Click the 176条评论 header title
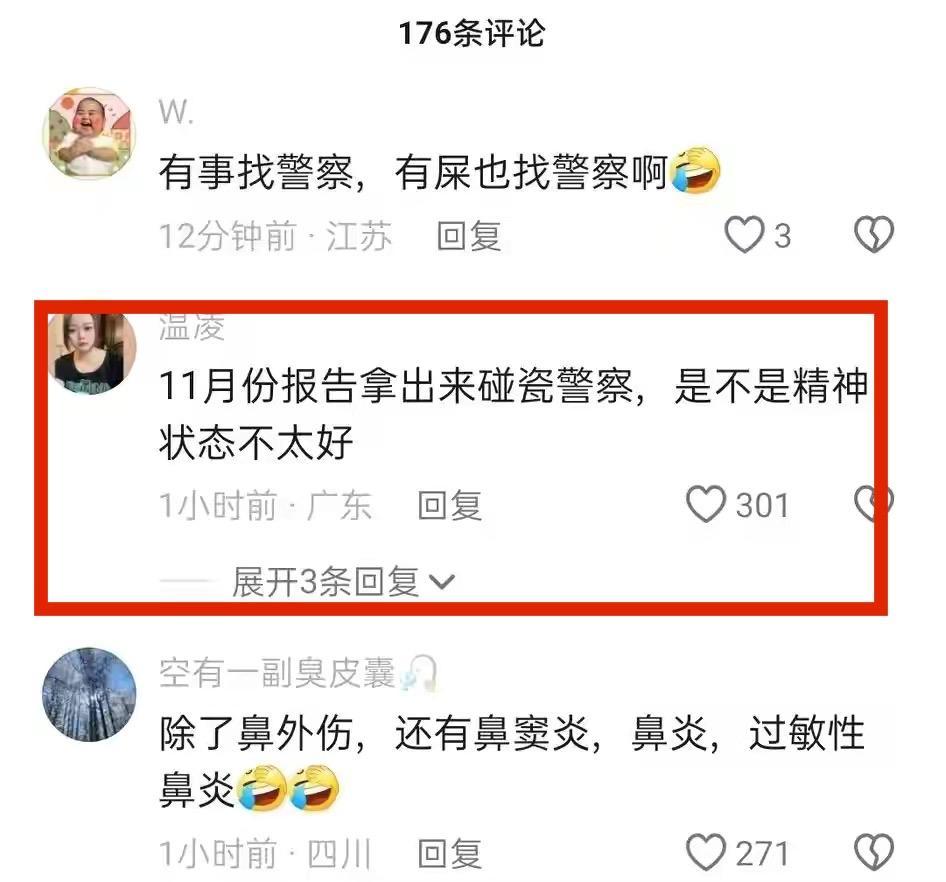Screen dimensions: 946x882 pyautogui.click(x=472, y=33)
